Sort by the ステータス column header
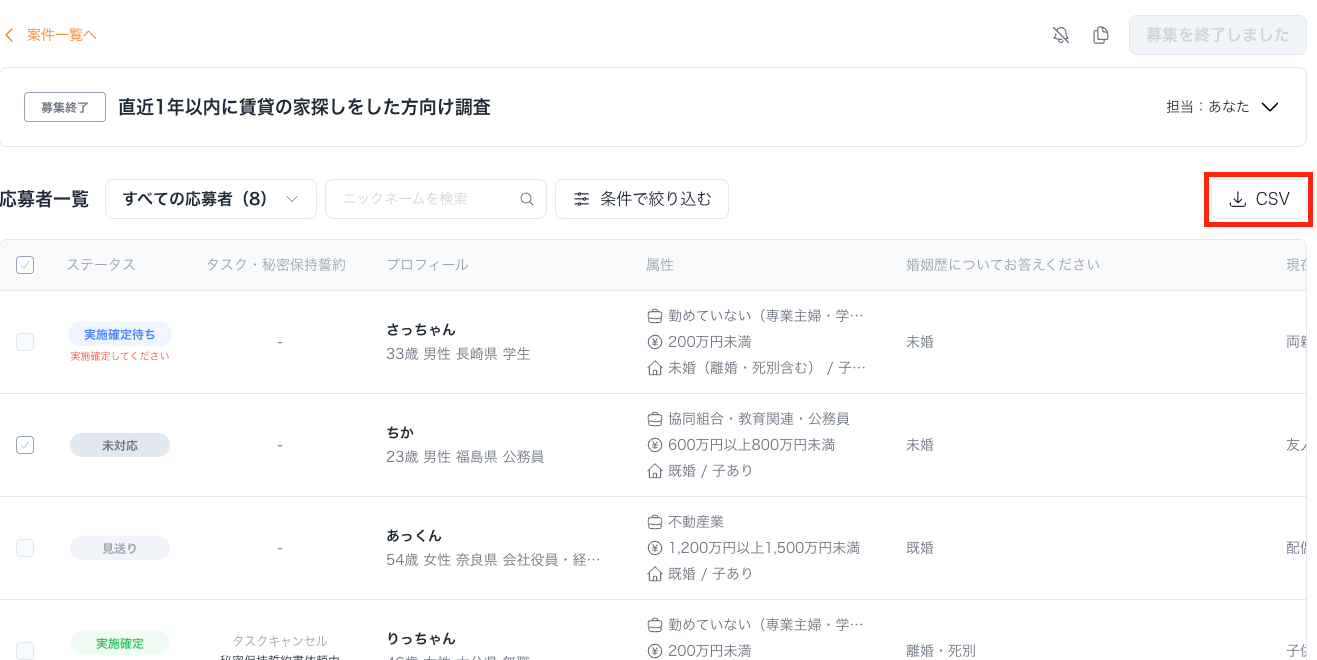The image size is (1317, 660). coord(101,265)
